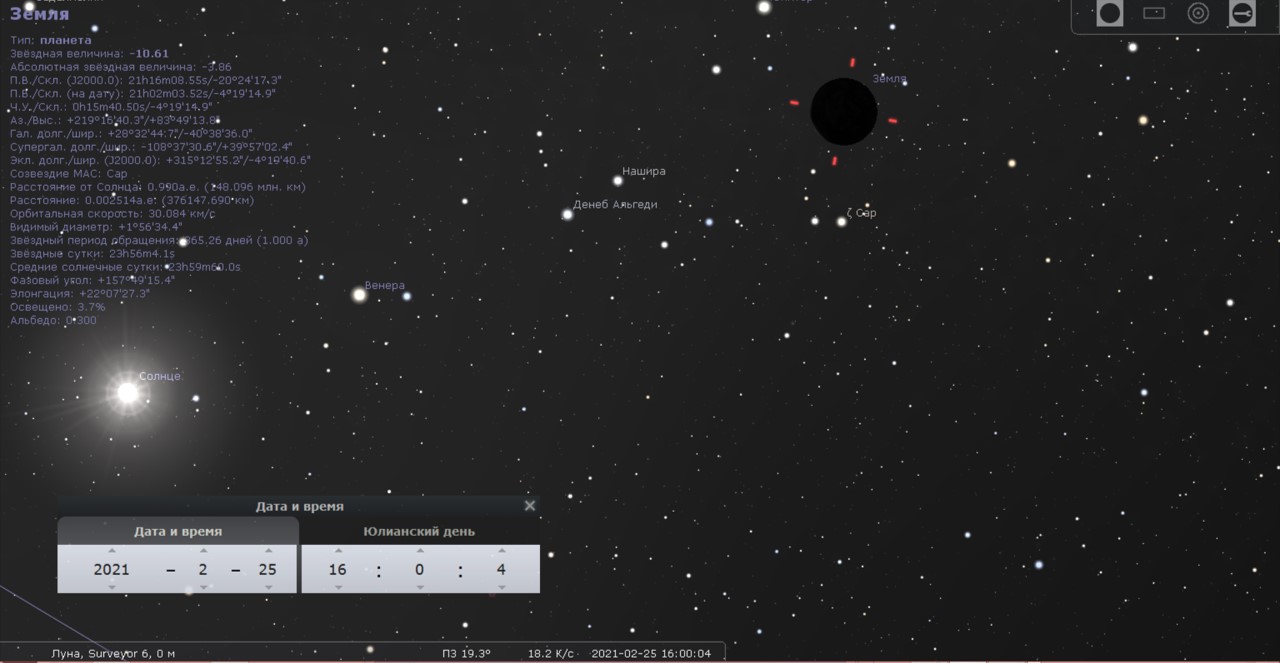Click the minutes field showing 0

(420, 569)
